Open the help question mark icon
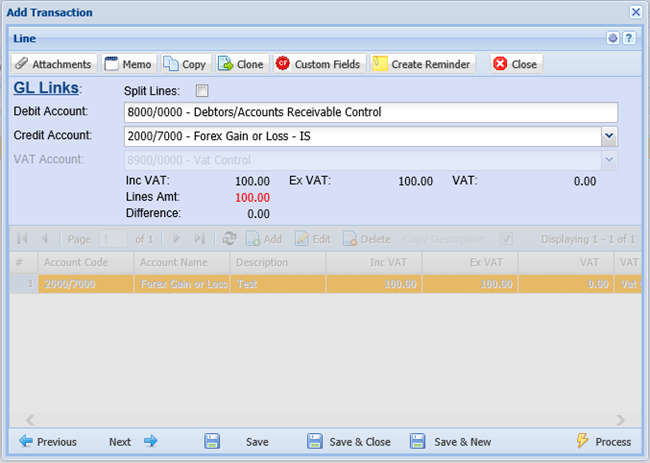 click(x=629, y=38)
